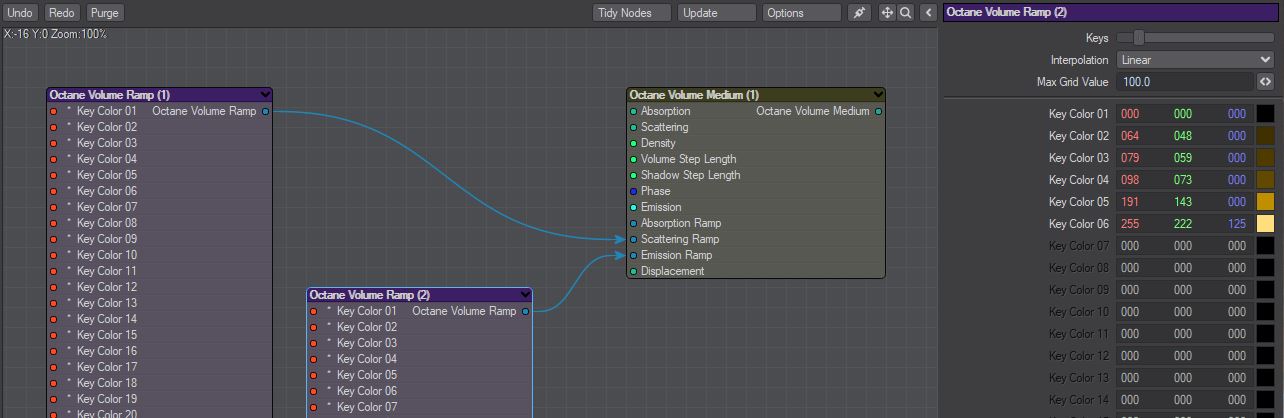This screenshot has width=1284, height=418.
Task: Click the Displacement input connector
Action: tap(633, 271)
